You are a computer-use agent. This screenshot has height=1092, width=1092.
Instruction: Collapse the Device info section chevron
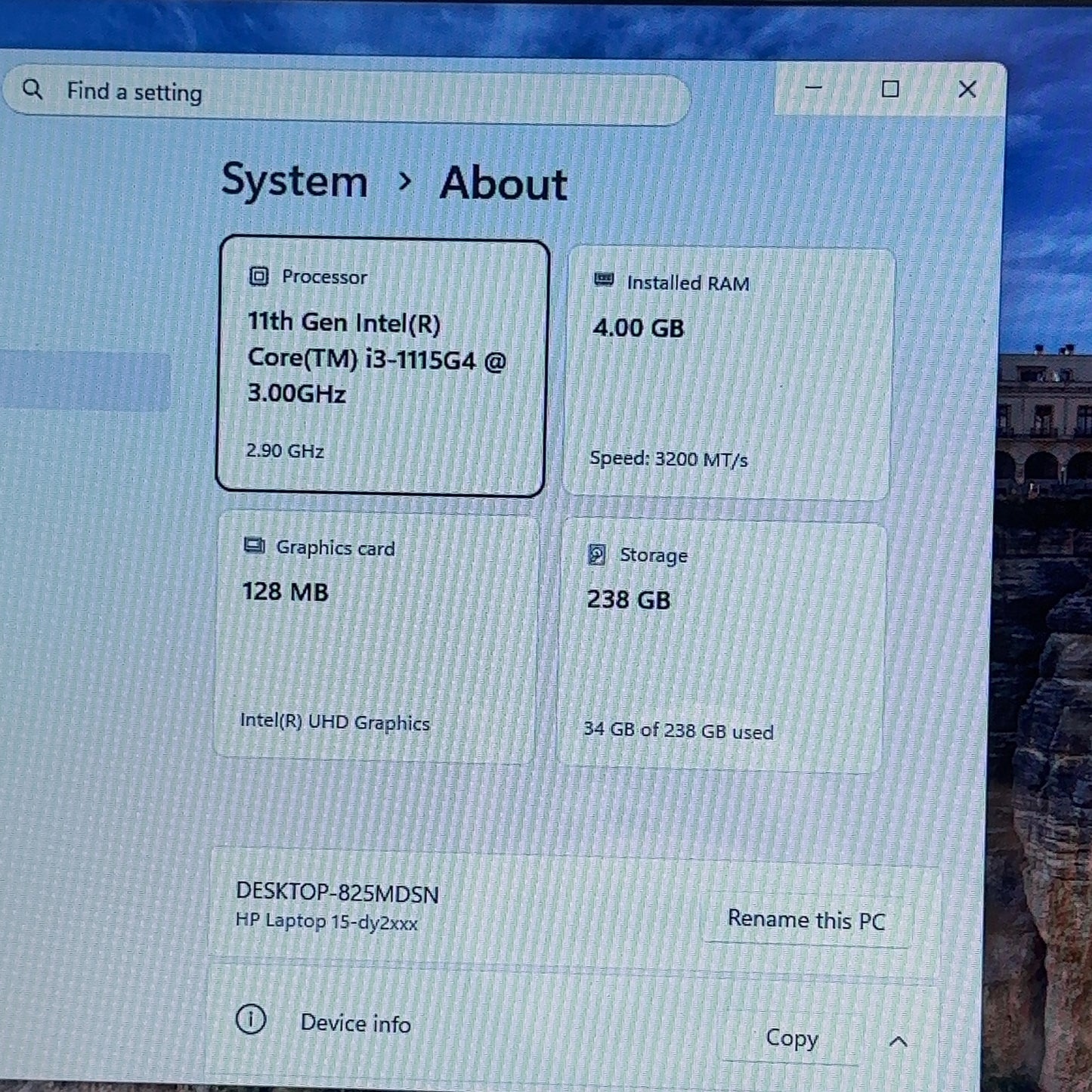coord(898,1041)
